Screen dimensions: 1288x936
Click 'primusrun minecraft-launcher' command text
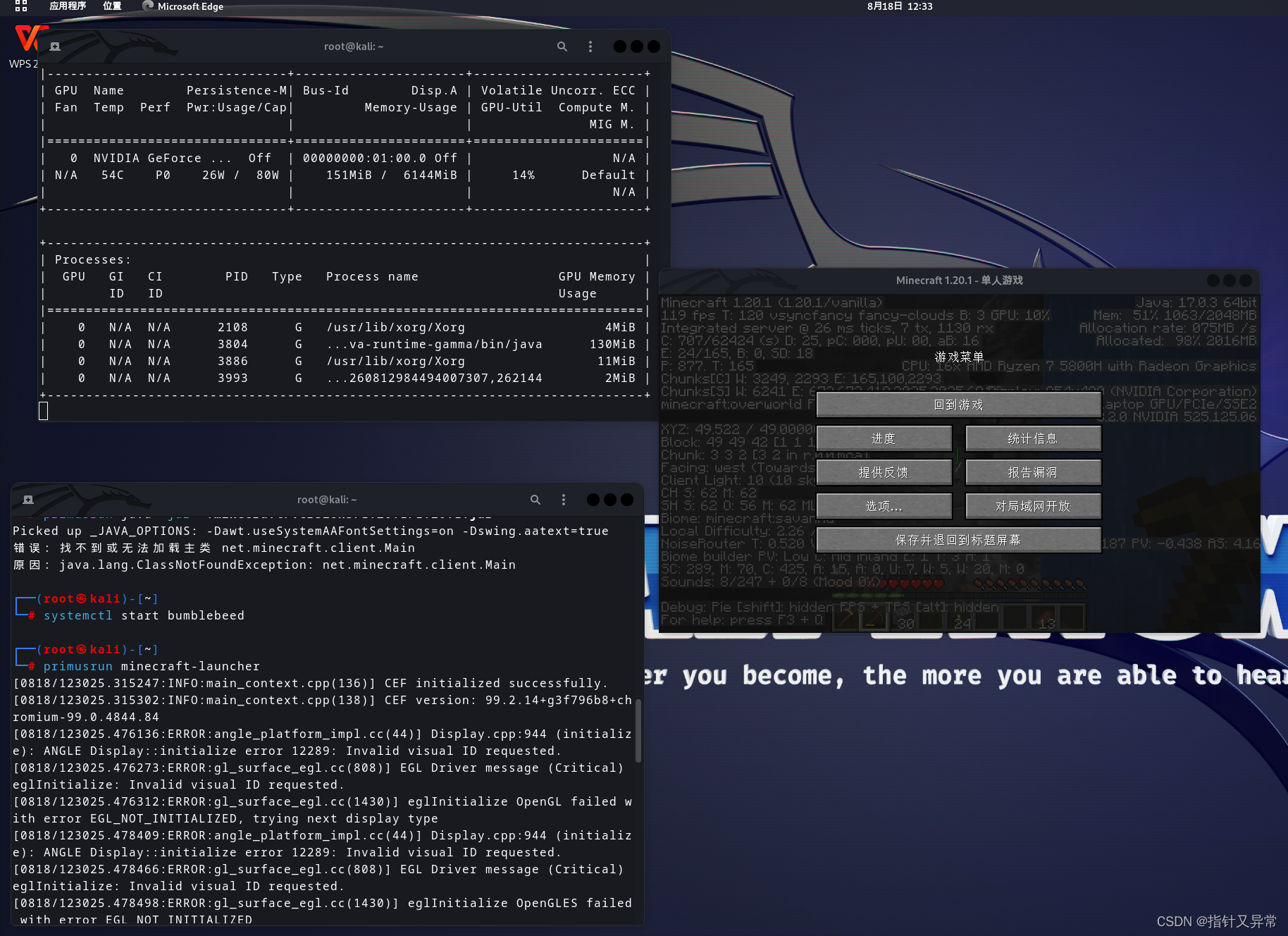pyautogui.click(x=151, y=666)
